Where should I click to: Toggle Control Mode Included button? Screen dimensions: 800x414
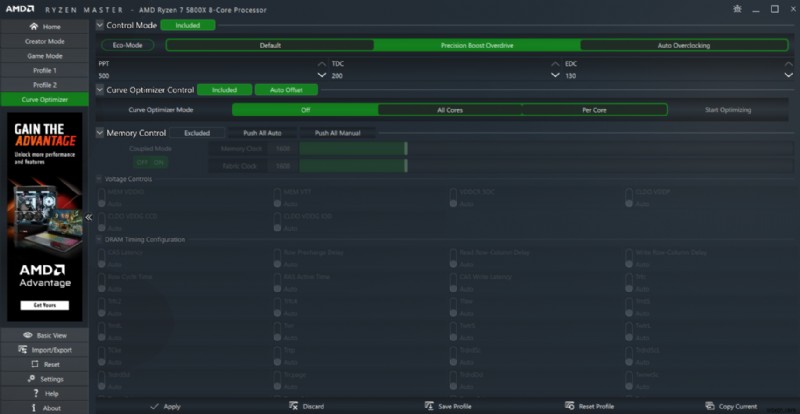[x=188, y=25]
